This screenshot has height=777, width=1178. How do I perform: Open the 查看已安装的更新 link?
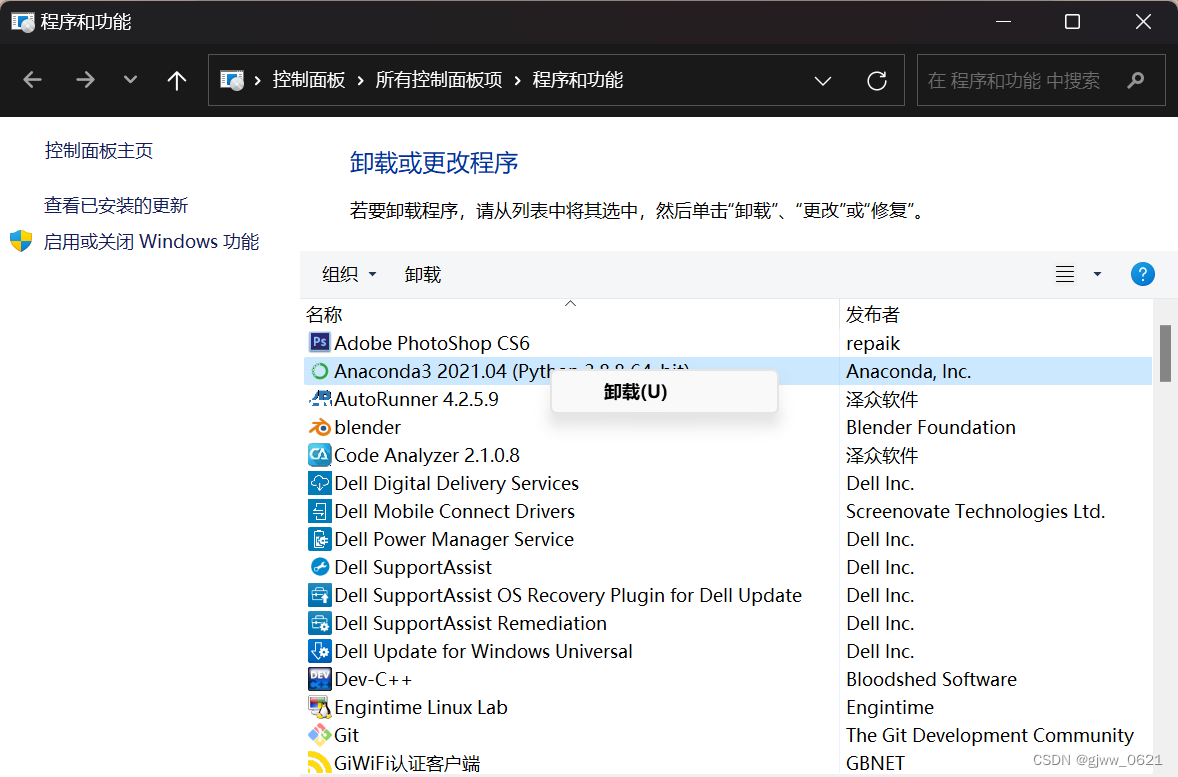tap(116, 205)
